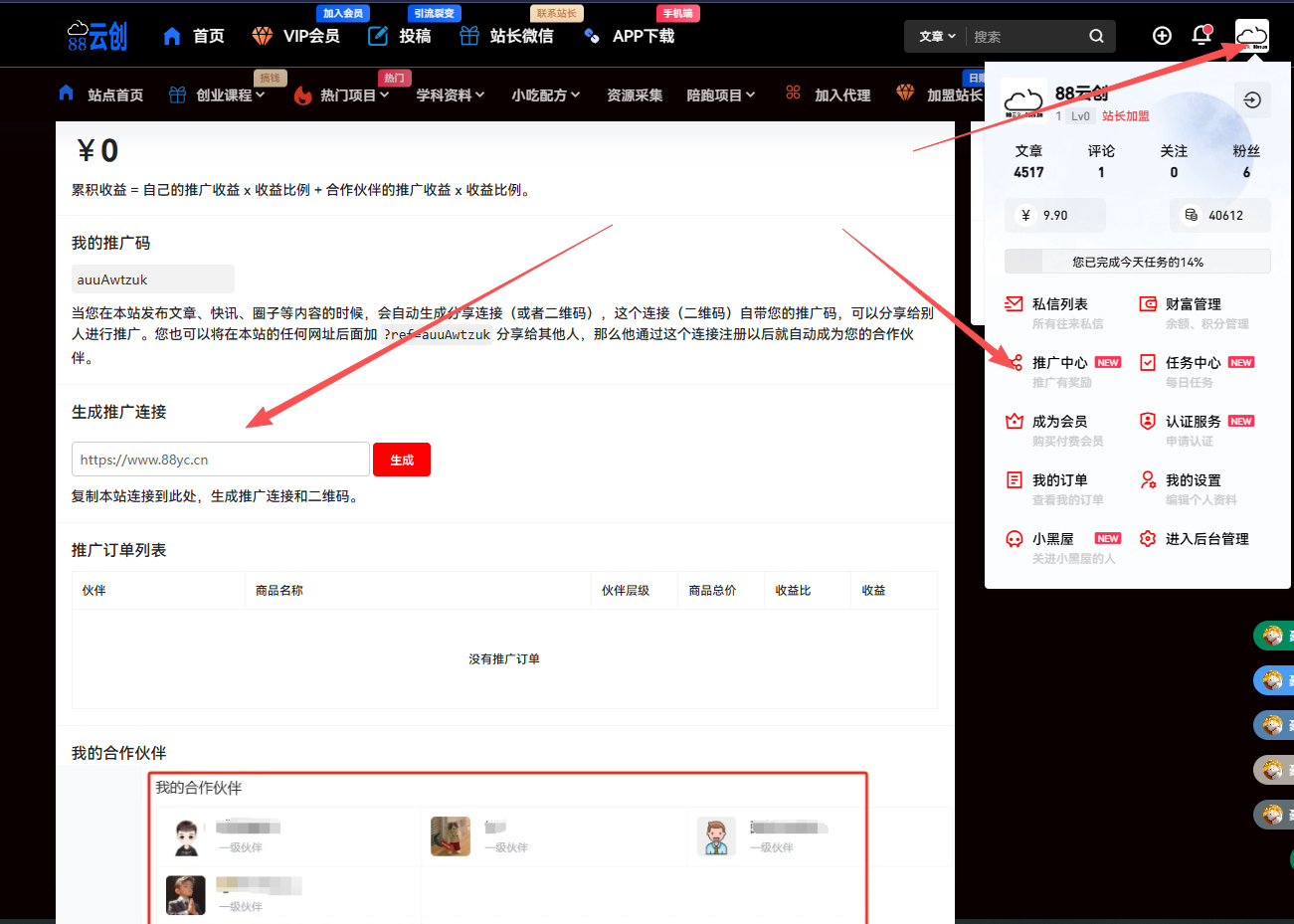This screenshot has height=924, width=1294.
Task: Expand the 热门项目 navigation dropdown
Action: (342, 94)
